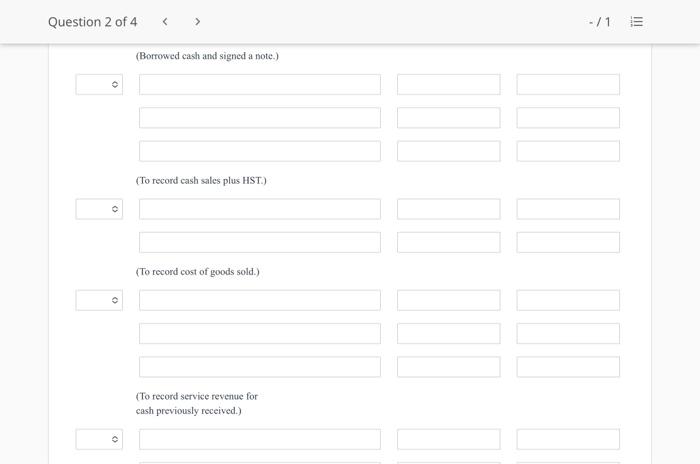Image resolution: width=700 pixels, height=464 pixels.
Task: Bottom-row center amount field directly above cash sales HST note
Action: pos(449,151)
